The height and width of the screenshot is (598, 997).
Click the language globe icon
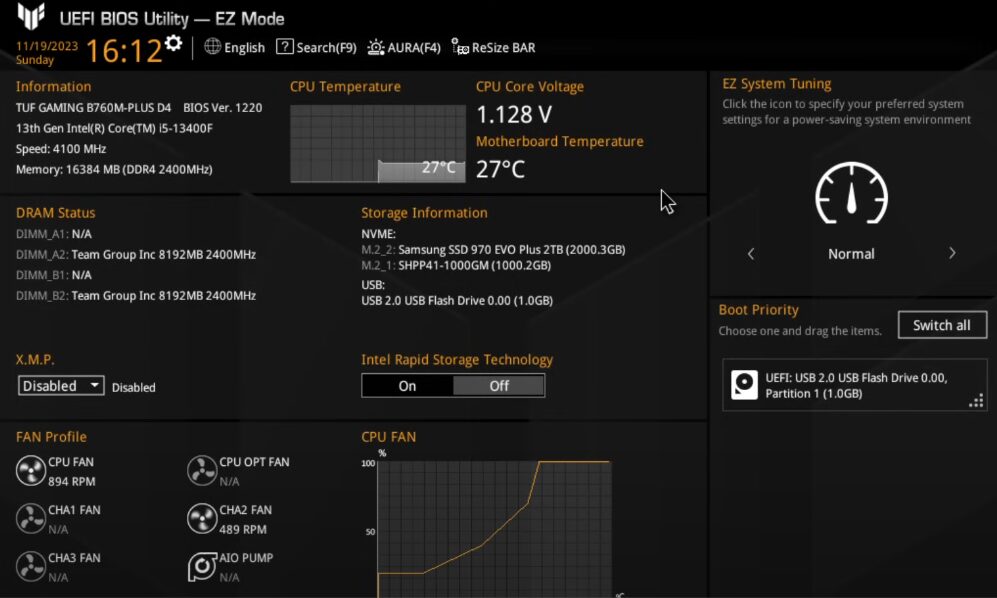[212, 46]
